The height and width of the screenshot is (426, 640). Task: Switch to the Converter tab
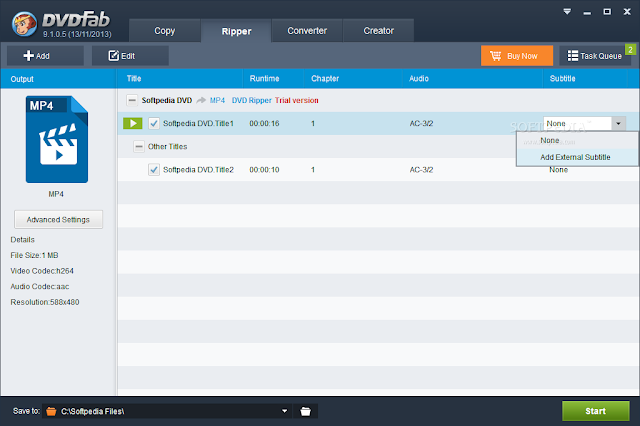pyautogui.click(x=307, y=31)
